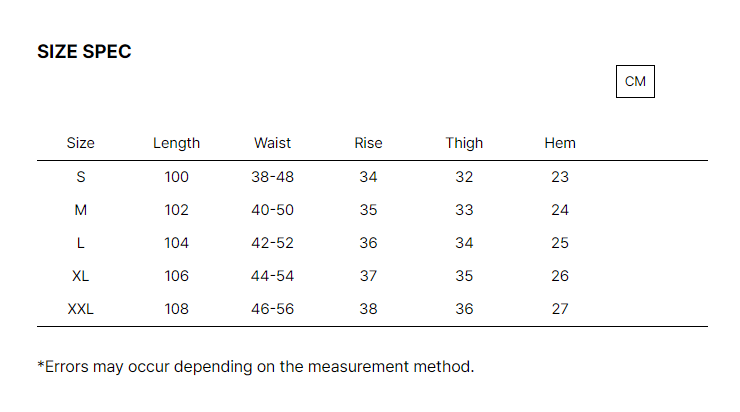Click size L row label
The height and width of the screenshot is (412, 740).
tap(81, 243)
